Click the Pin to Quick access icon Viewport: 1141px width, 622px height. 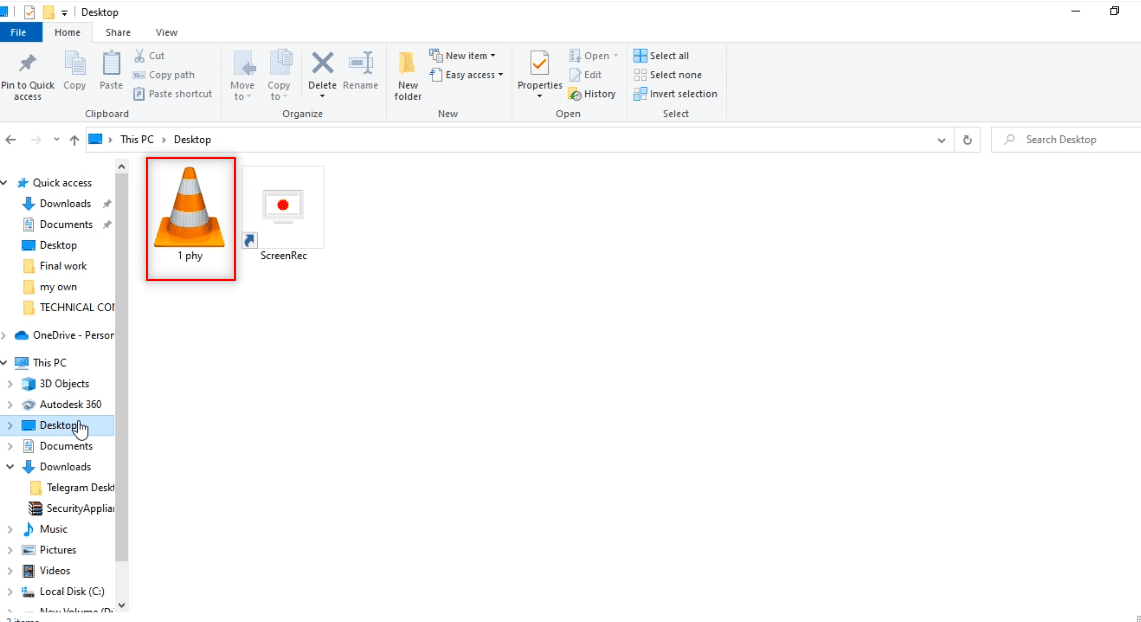tap(27, 65)
